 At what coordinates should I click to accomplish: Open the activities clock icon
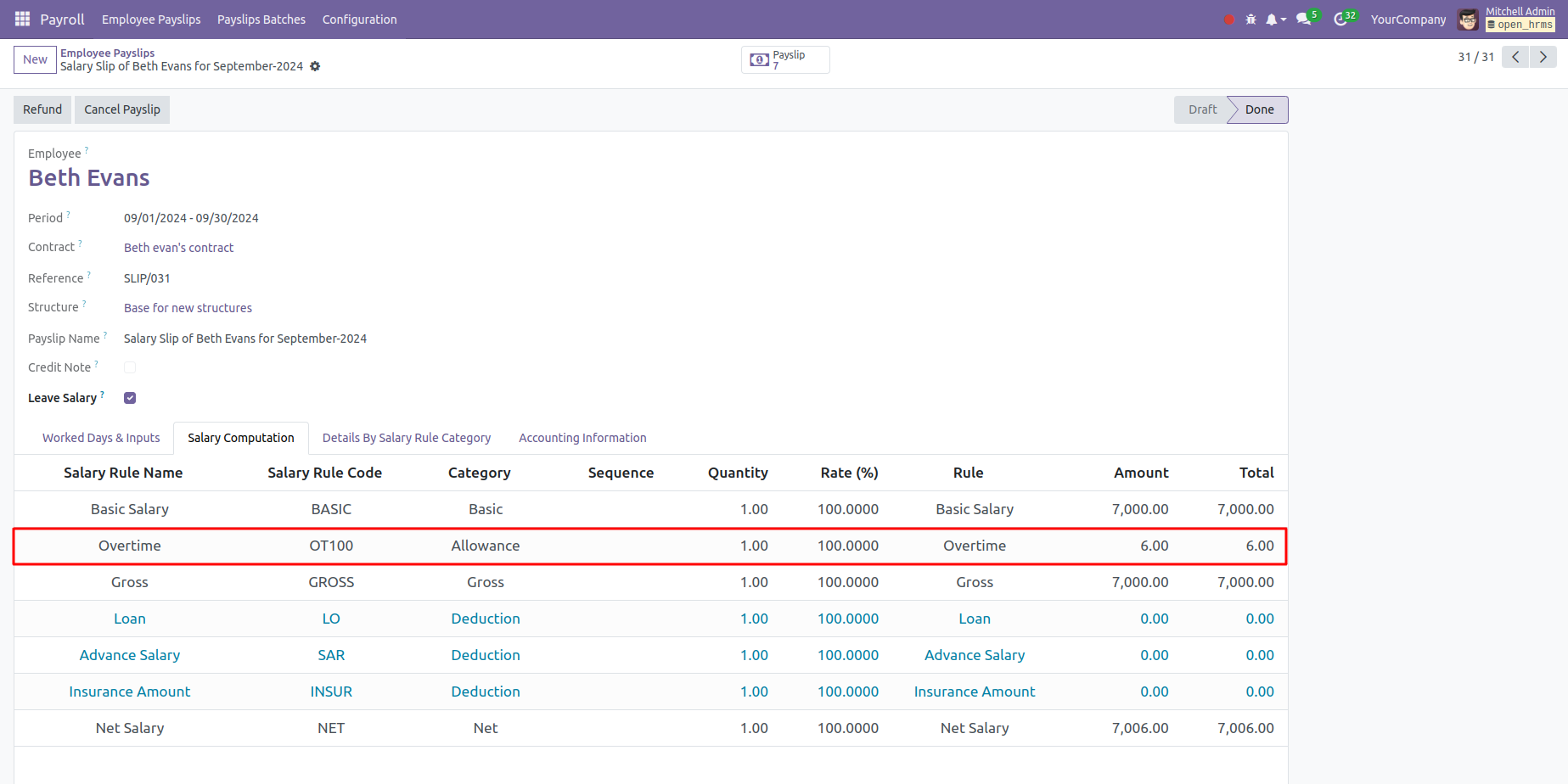pos(1340,20)
